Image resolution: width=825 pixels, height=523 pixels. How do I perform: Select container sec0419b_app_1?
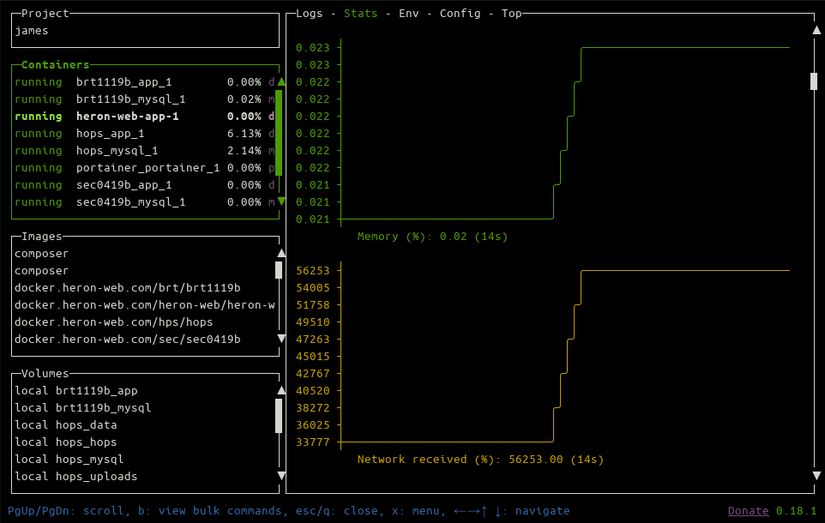145,185
